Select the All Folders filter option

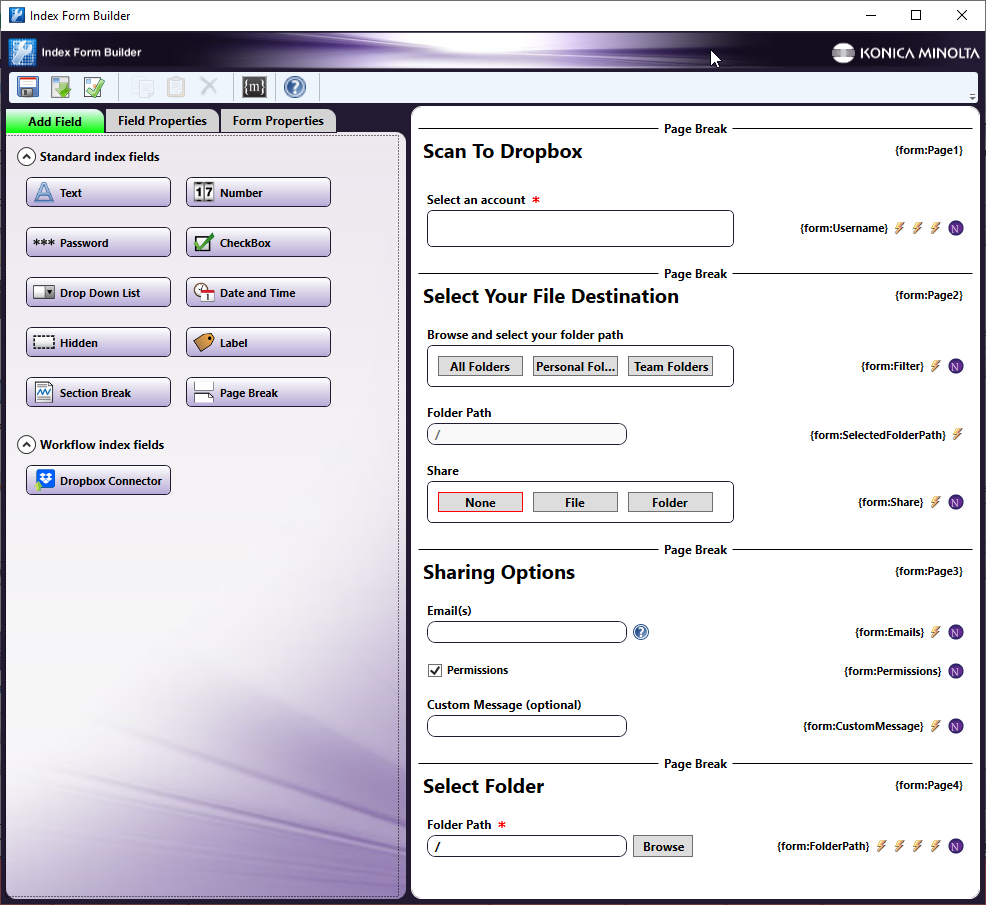coord(480,367)
